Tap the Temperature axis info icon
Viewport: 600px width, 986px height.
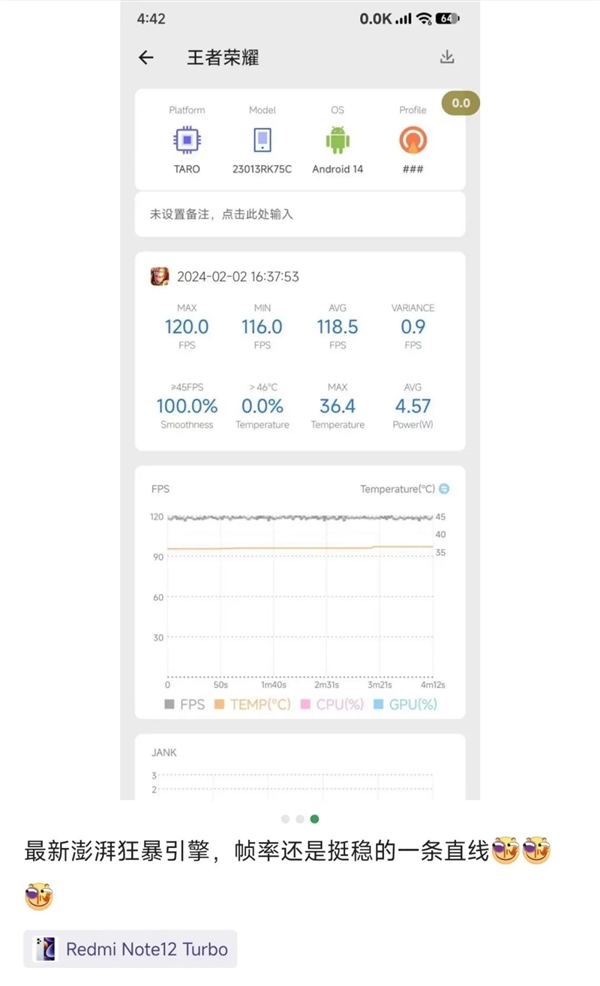click(x=444, y=489)
